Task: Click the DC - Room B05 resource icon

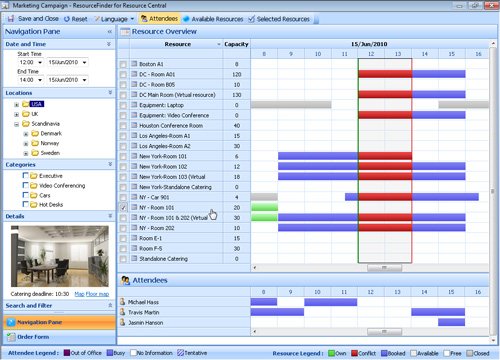Action: [134, 84]
